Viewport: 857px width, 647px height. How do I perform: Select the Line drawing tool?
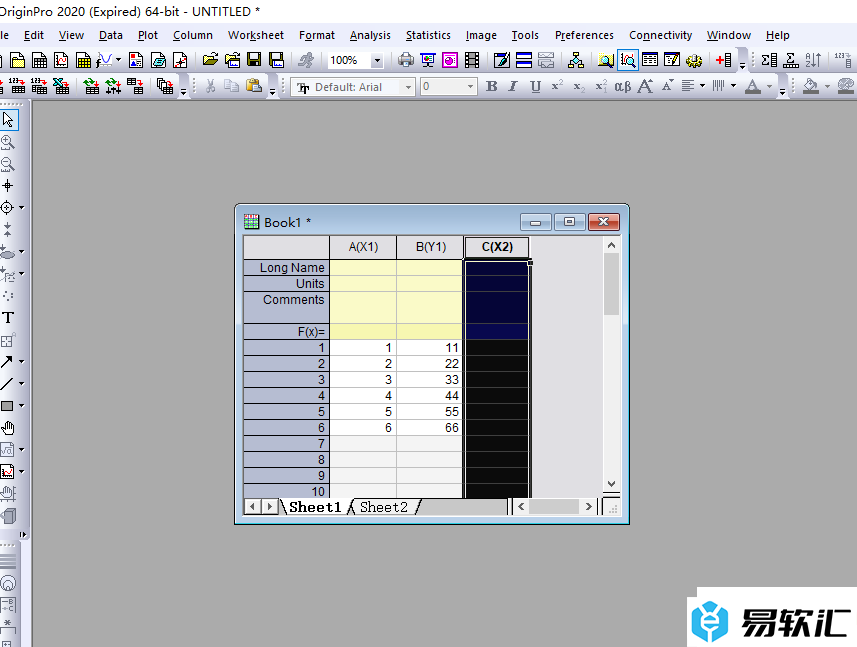[x=7, y=384]
